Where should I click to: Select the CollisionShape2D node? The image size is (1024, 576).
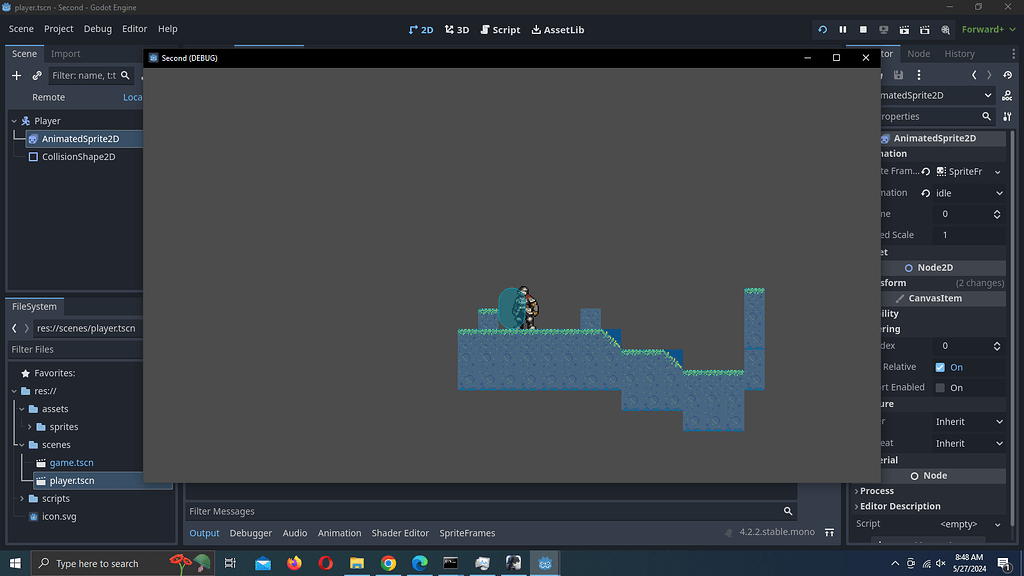pyautogui.click(x=78, y=157)
